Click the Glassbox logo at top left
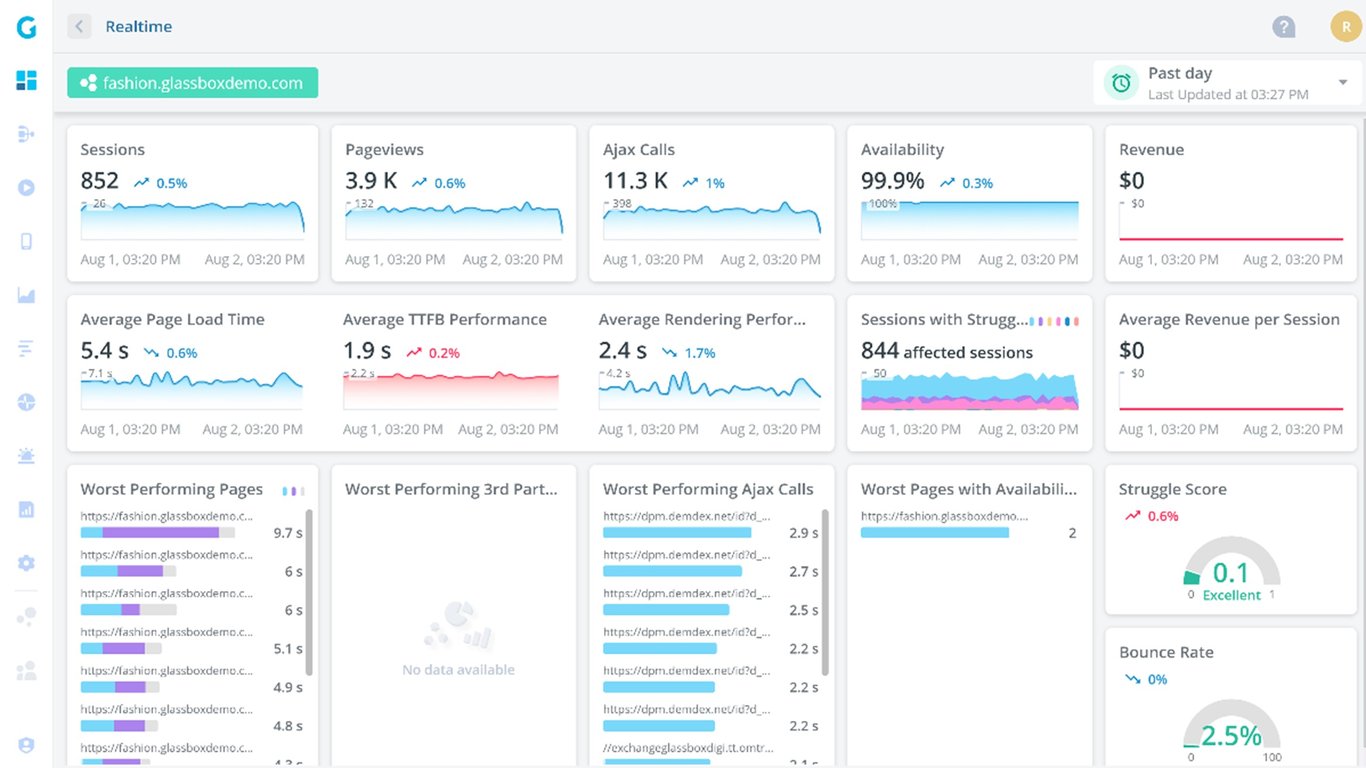The width and height of the screenshot is (1366, 768). click(26, 27)
